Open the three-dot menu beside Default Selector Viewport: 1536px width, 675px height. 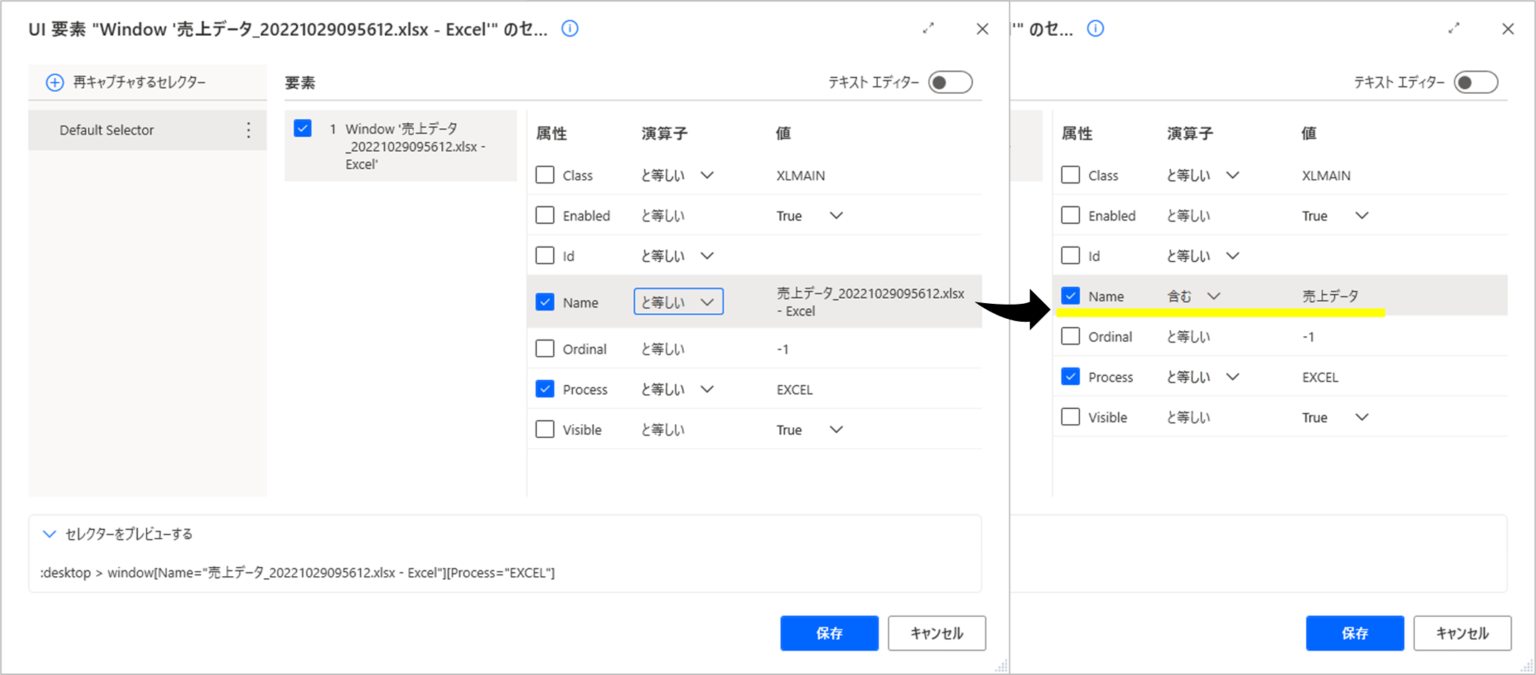(x=248, y=131)
